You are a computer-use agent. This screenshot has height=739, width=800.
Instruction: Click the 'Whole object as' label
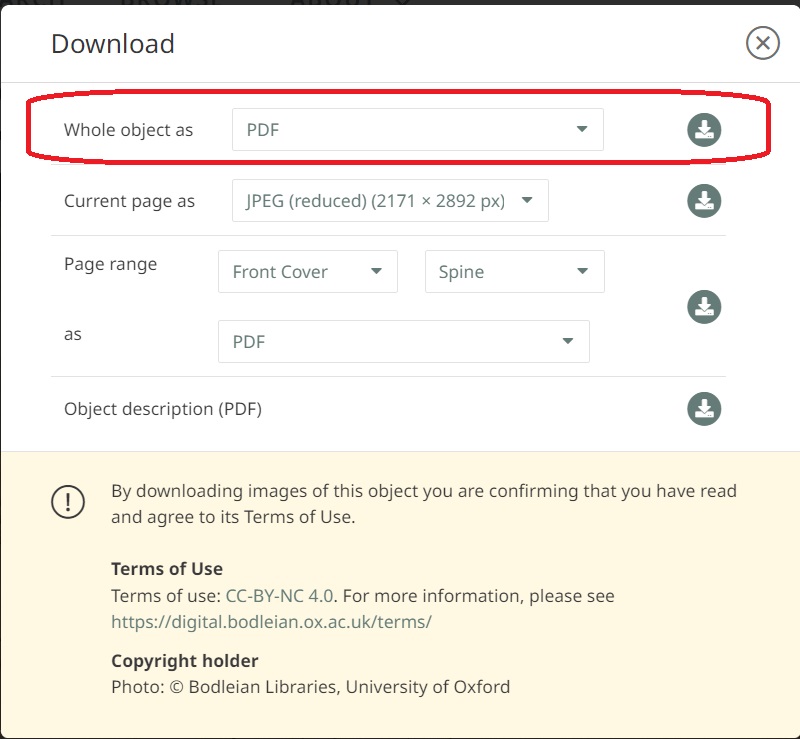click(129, 130)
